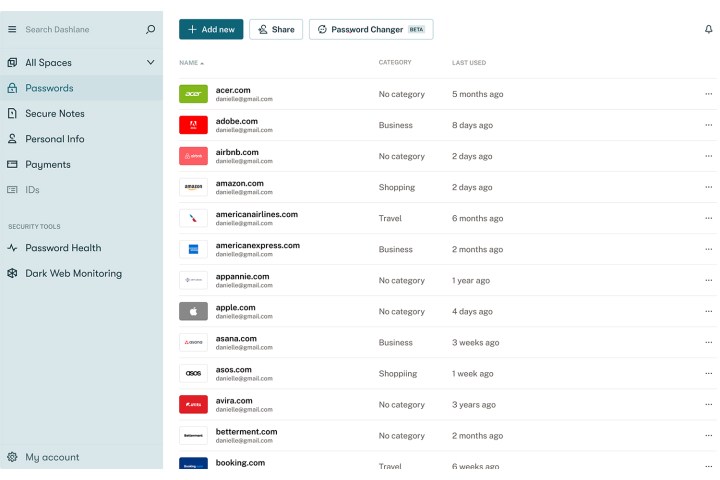Click the Airbnb logo icon

193,156
